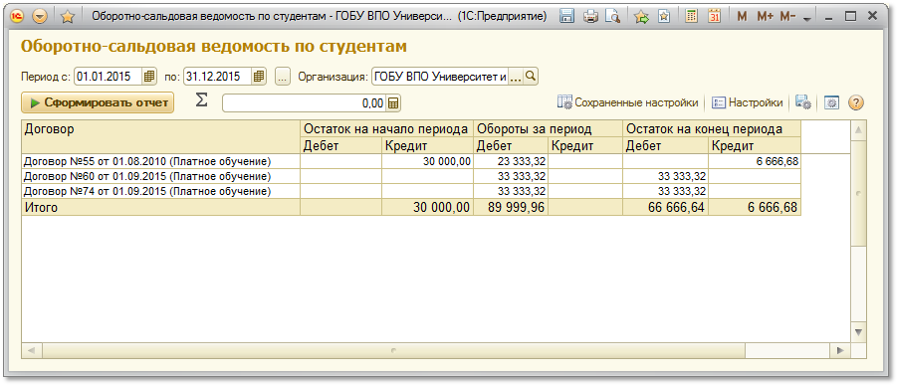899x387 pixels.
Task: Click the vertical scrollbar down arrow
Action: 858,332
